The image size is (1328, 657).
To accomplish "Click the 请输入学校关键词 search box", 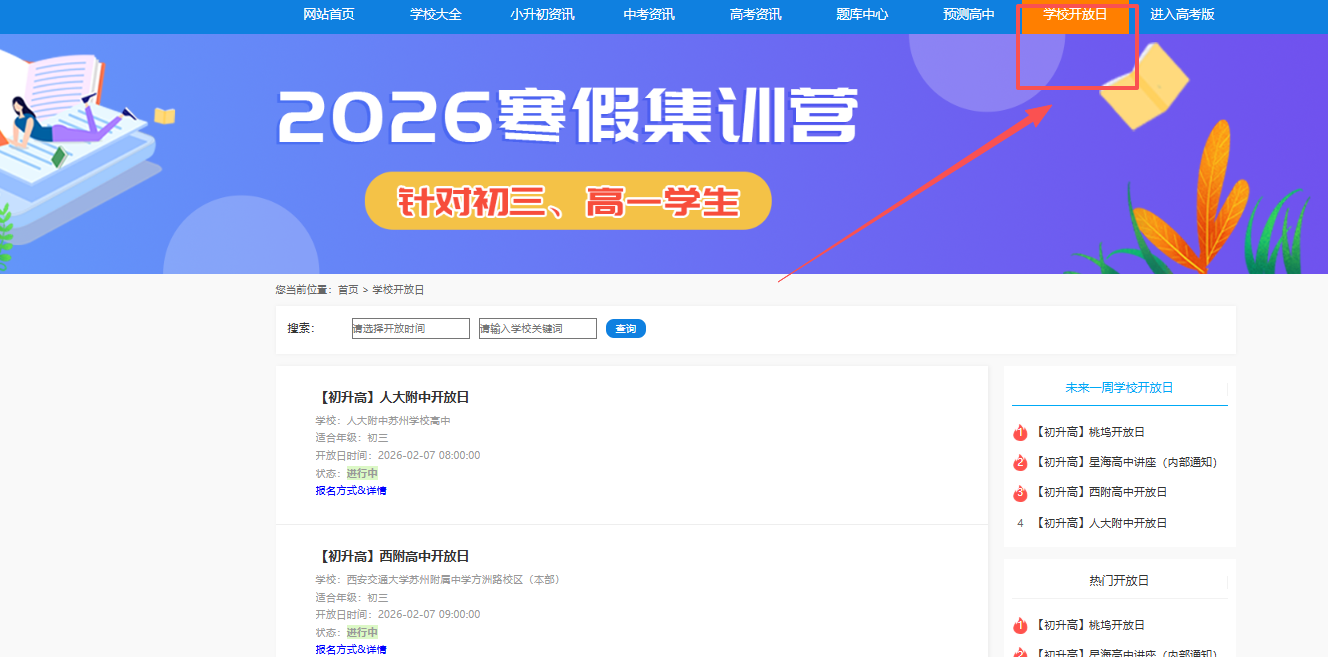I will [x=538, y=328].
